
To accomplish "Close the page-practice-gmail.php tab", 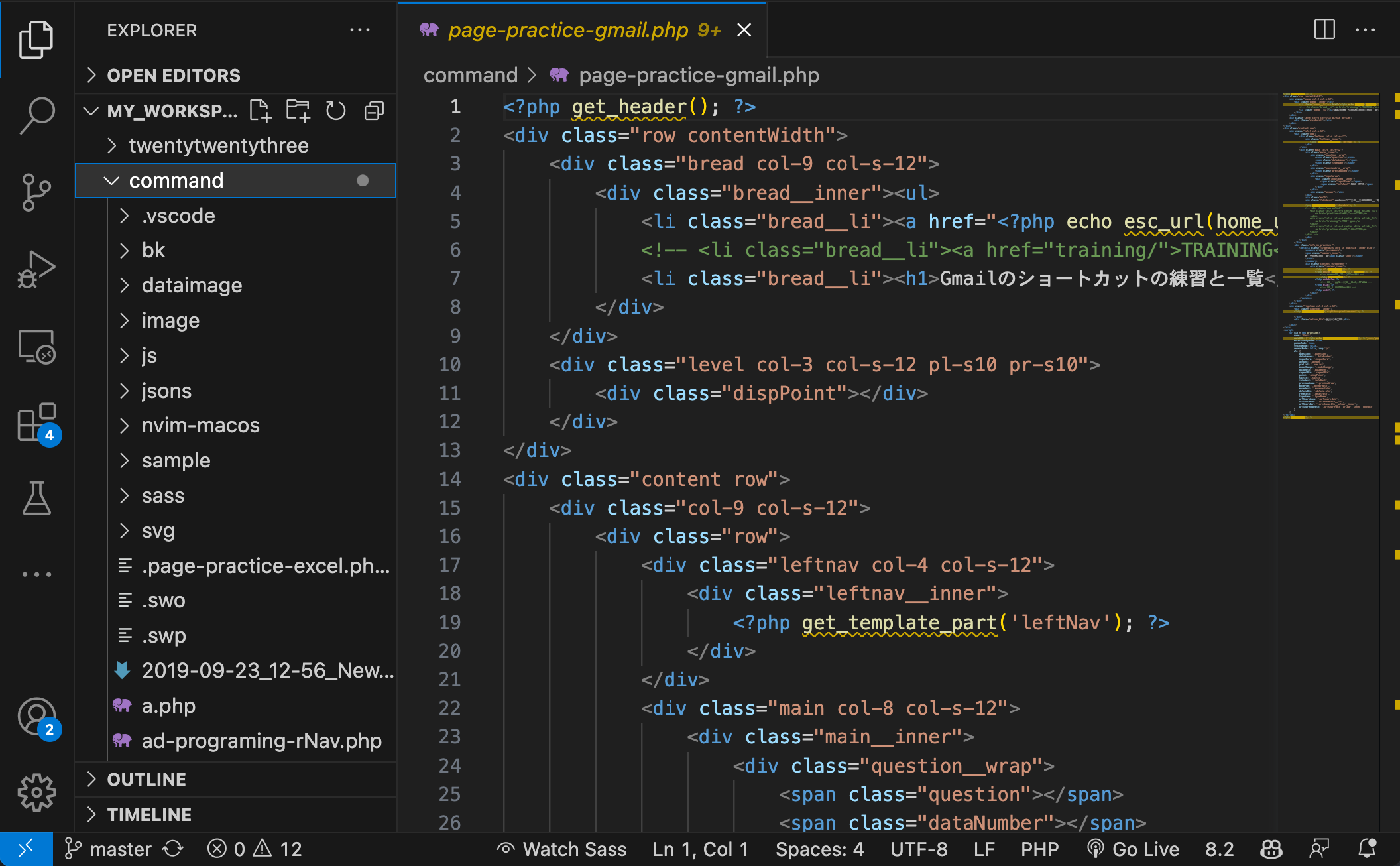I will [744, 30].
